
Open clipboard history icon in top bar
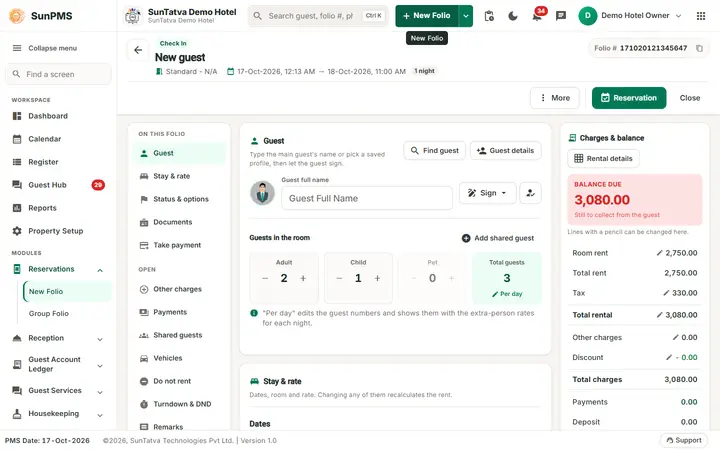point(489,16)
